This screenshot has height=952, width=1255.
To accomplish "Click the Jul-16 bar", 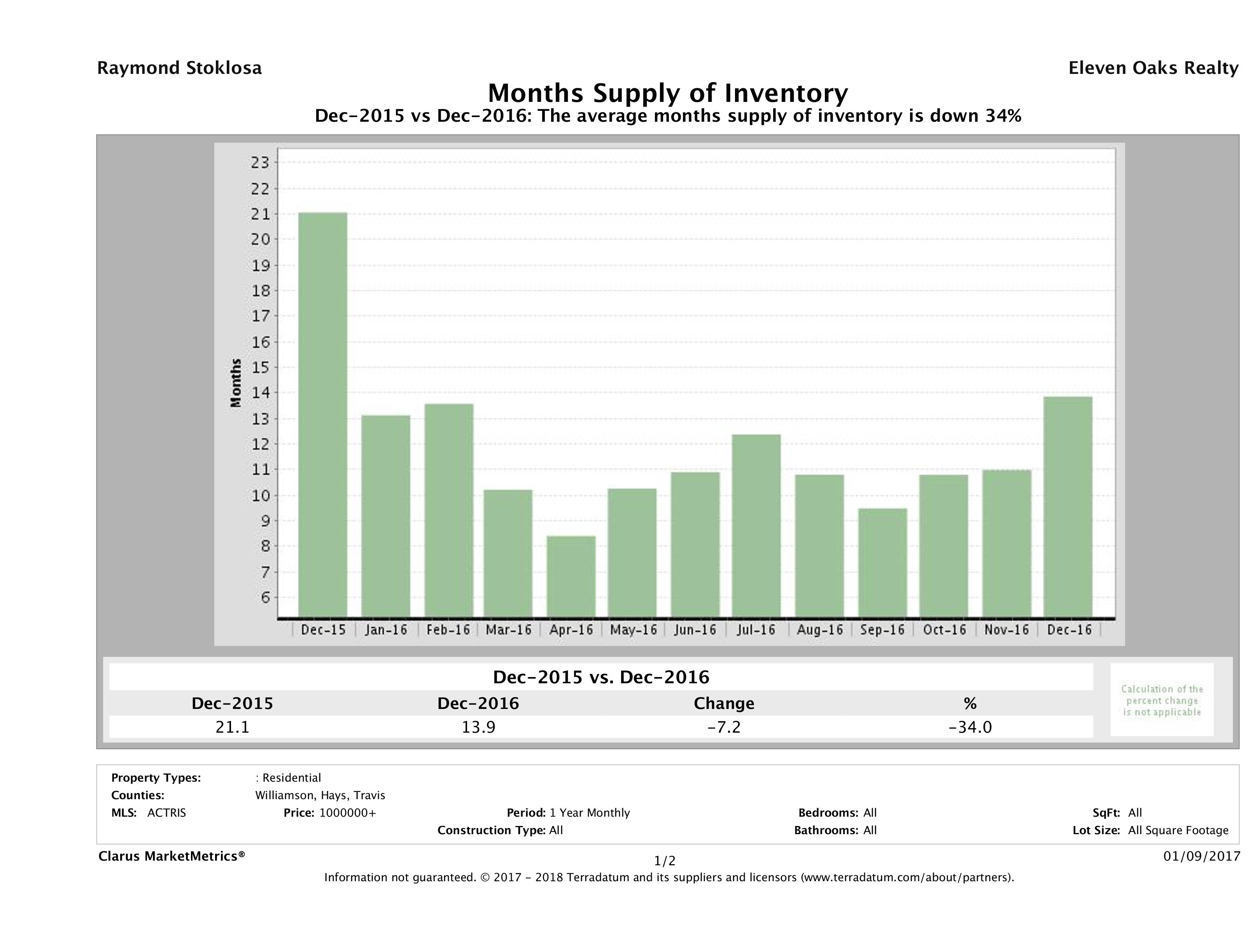I will click(x=756, y=525).
